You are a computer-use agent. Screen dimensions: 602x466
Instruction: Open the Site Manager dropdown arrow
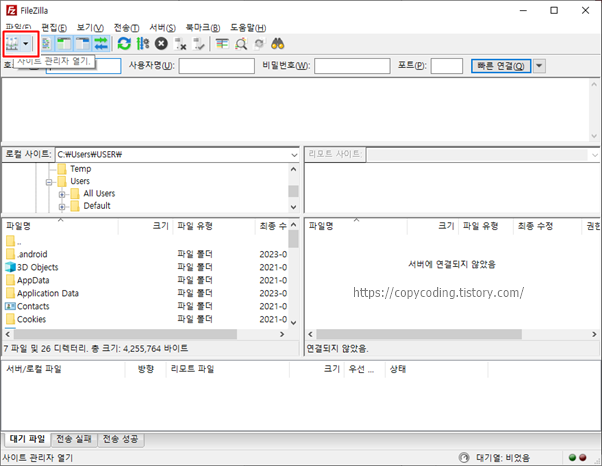pos(26,44)
